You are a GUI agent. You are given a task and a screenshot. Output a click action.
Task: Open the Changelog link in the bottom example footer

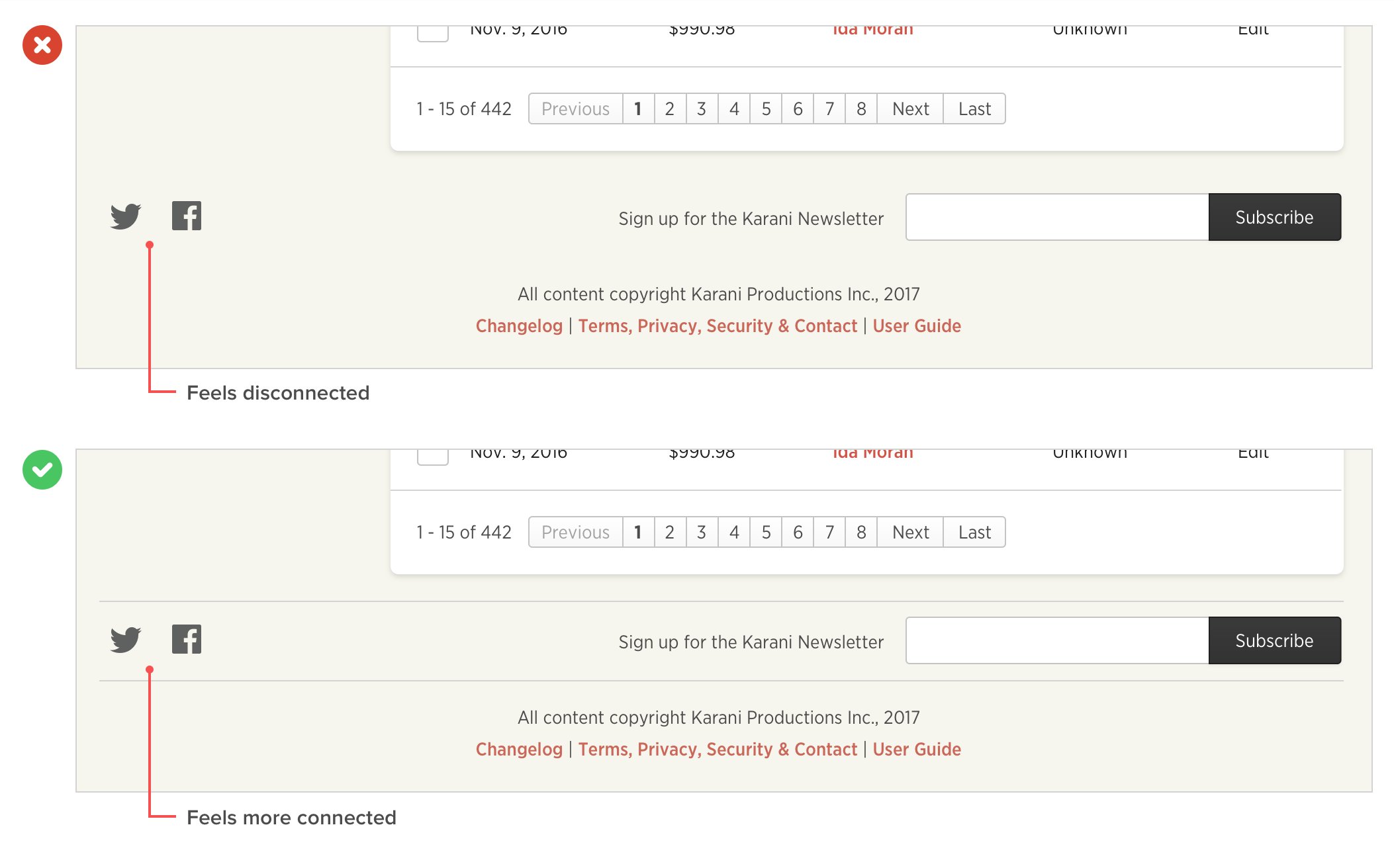(519, 750)
